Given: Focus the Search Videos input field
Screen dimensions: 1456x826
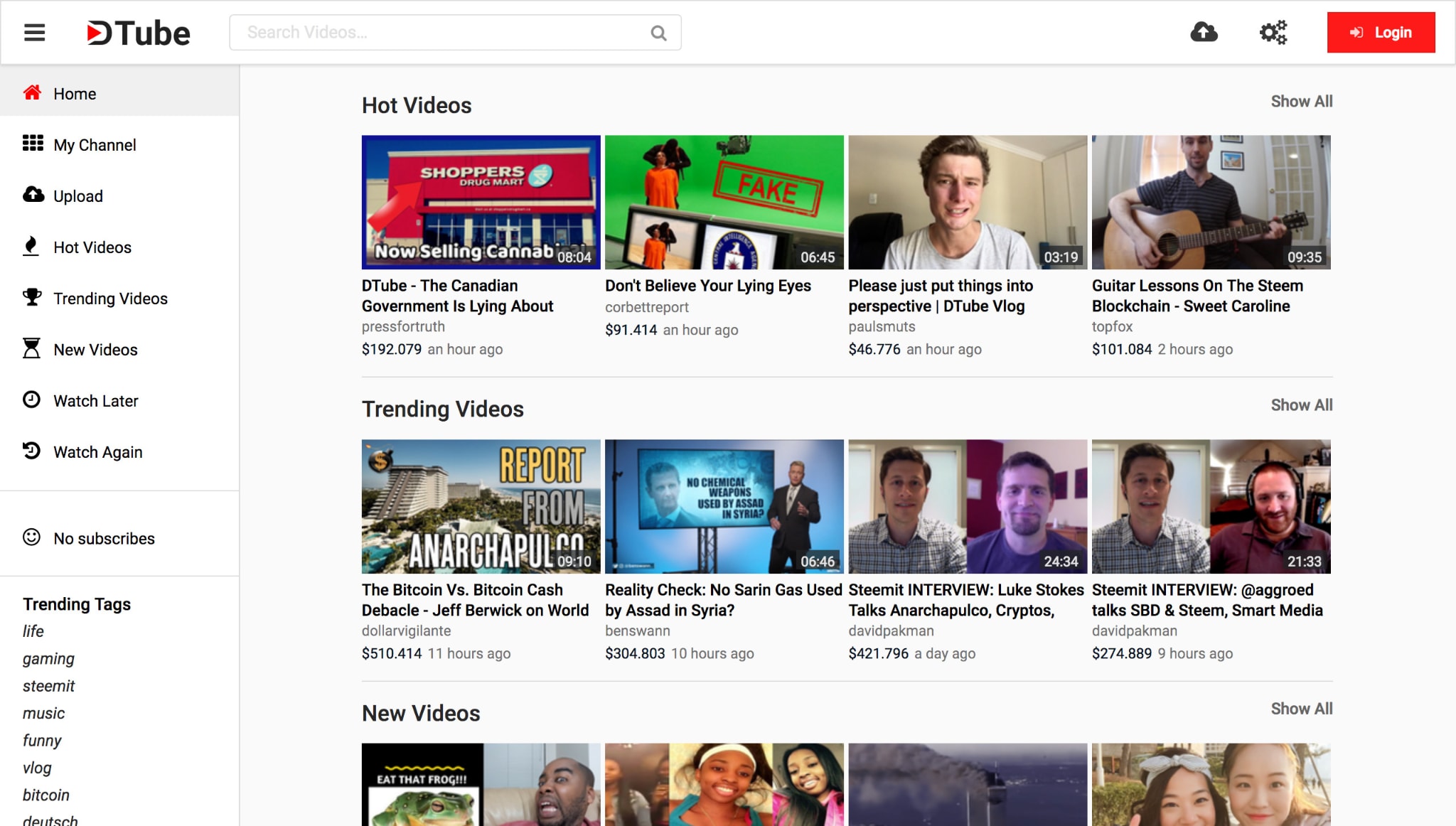Looking at the screenshot, I should [x=455, y=33].
